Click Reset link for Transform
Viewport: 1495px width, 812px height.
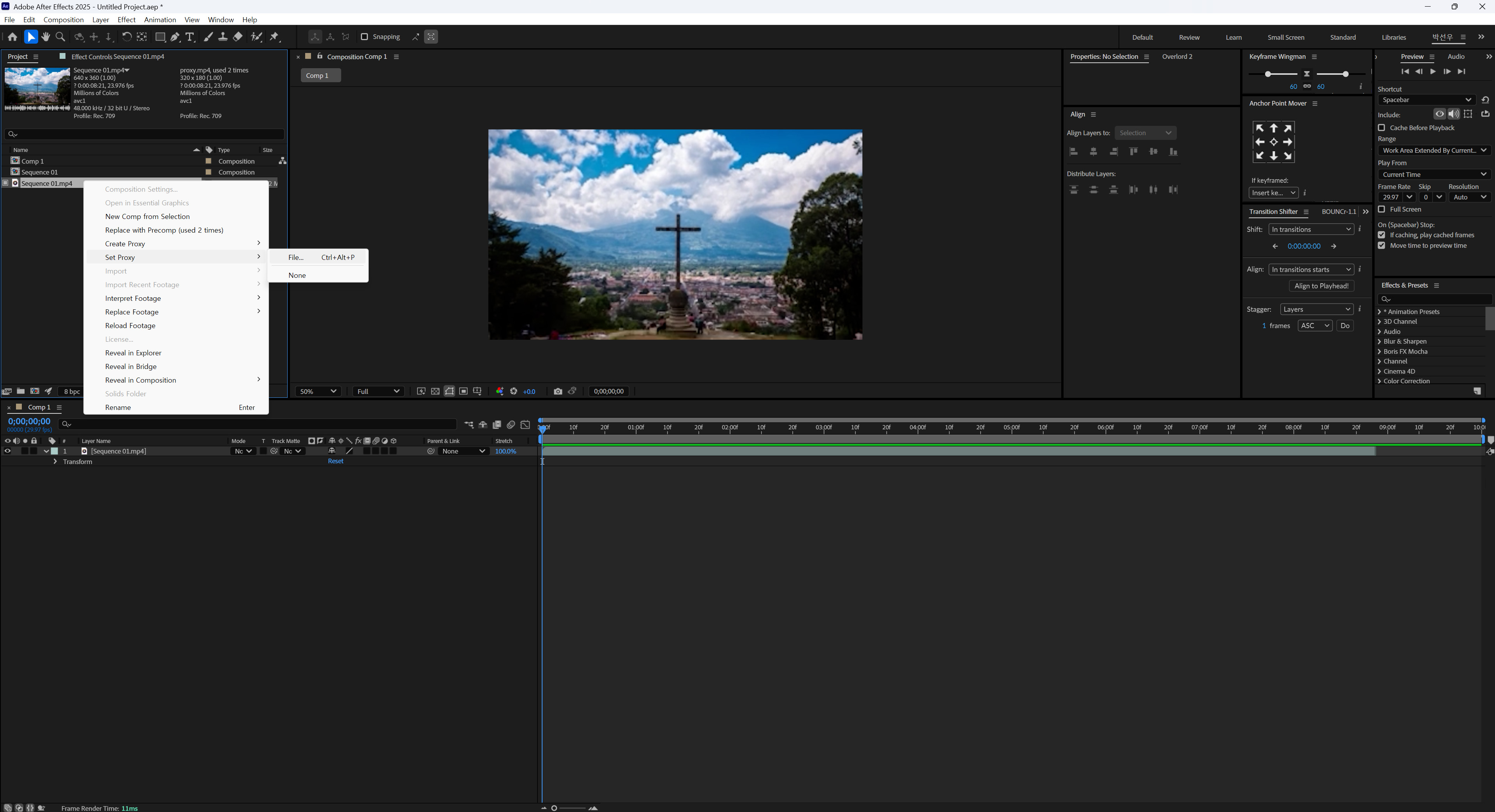pos(336,461)
